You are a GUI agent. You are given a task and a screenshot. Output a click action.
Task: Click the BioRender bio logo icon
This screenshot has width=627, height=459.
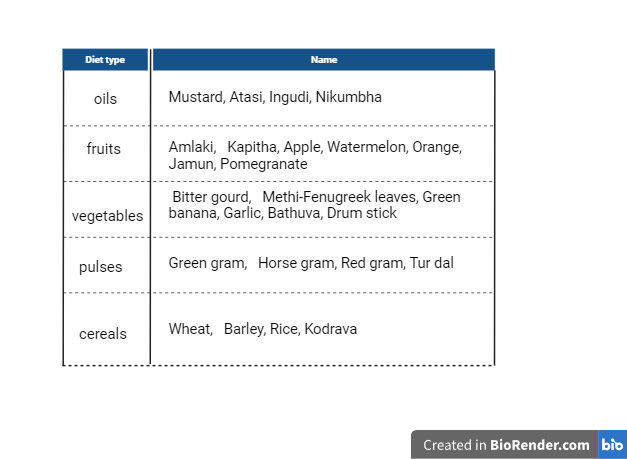612,445
